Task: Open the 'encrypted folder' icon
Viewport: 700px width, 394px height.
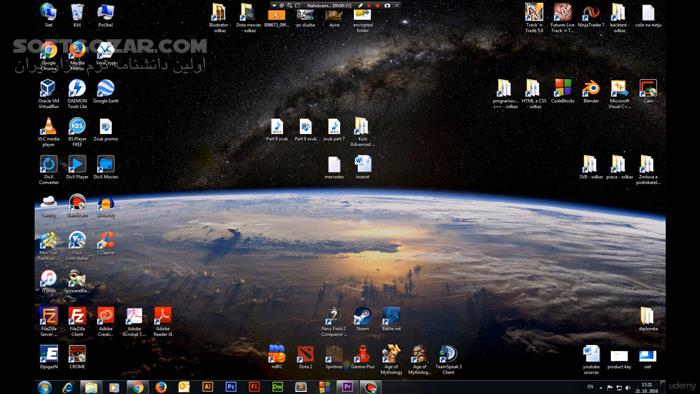Action: (362, 20)
